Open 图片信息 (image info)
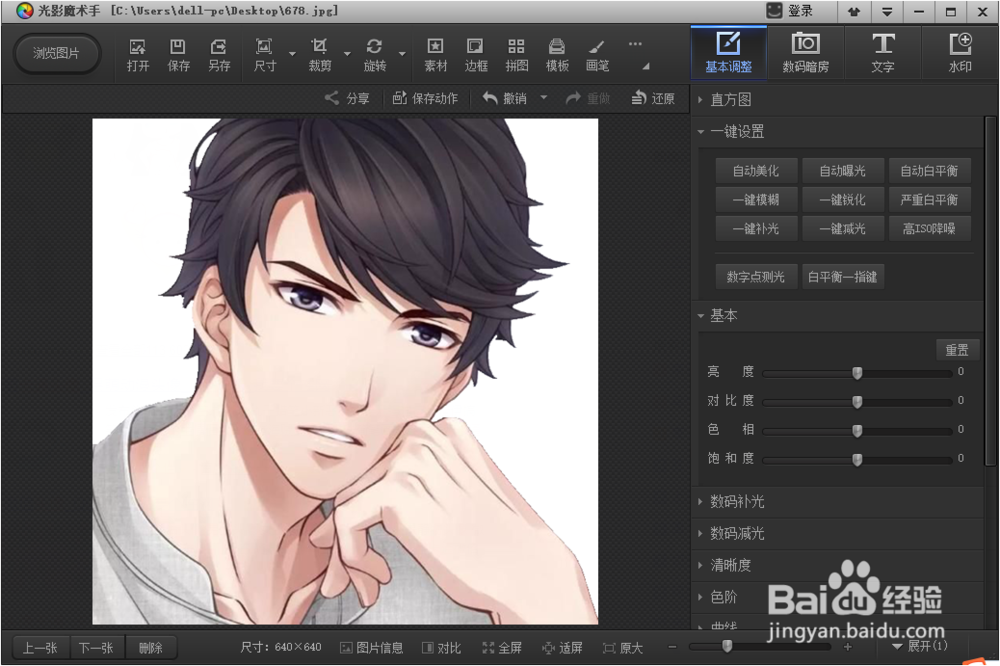1000x666 pixels. (x=372, y=648)
